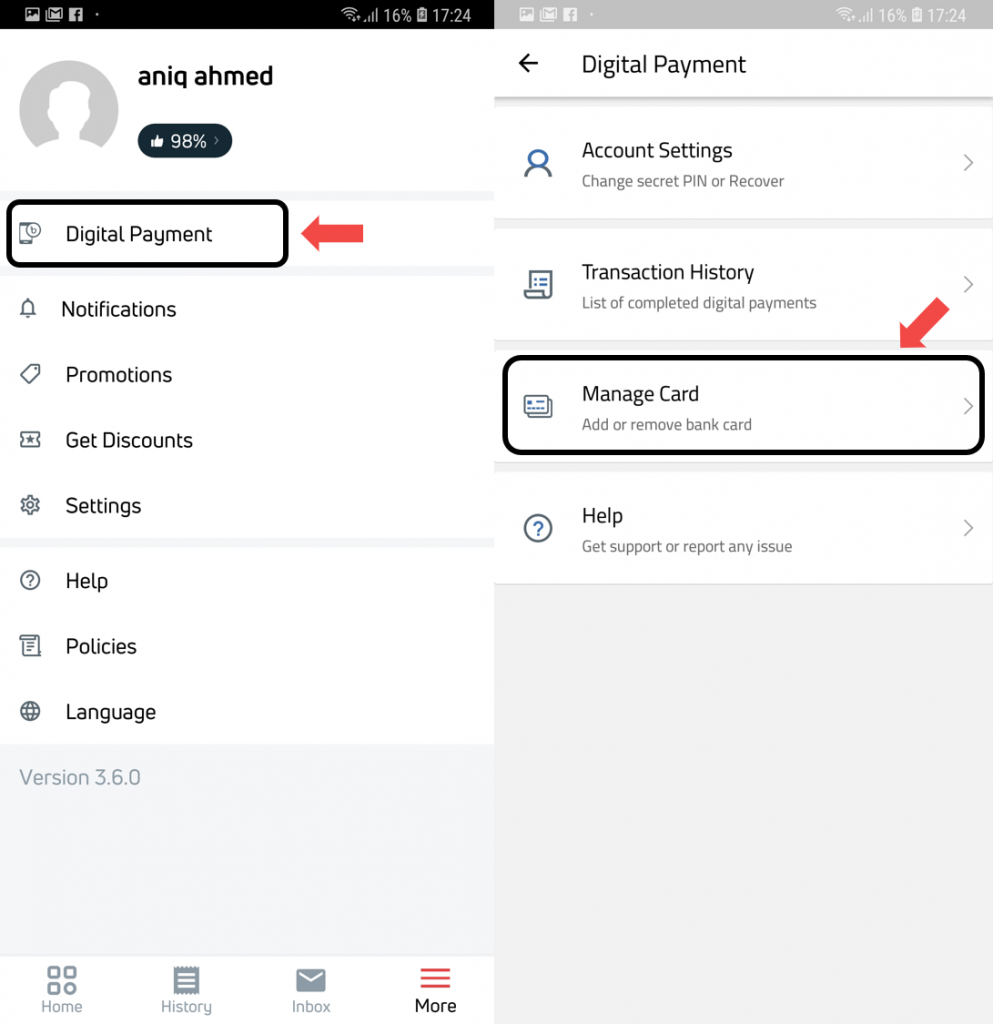
Task: Expand Transaction History with its chevron
Action: pos(968,284)
